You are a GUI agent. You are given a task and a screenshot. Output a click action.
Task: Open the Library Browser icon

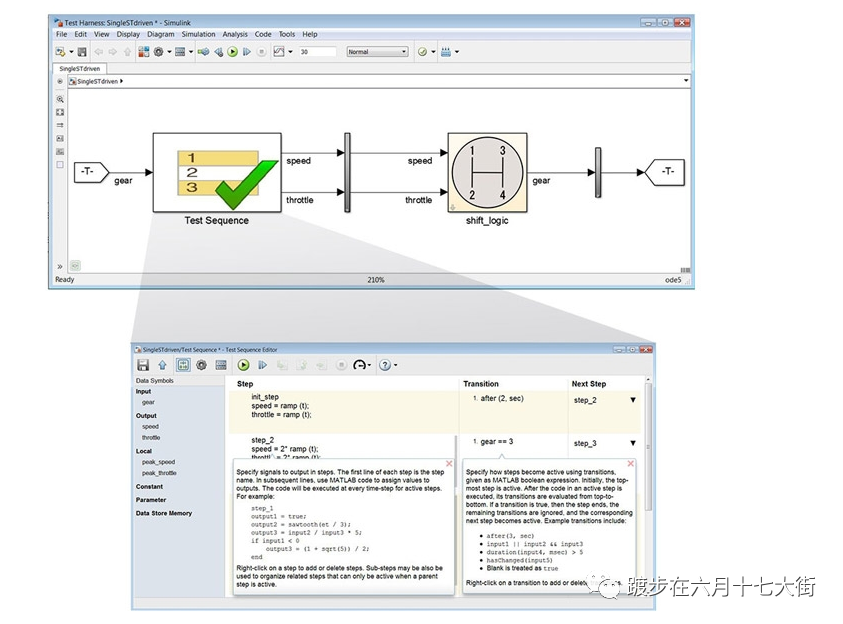pyautogui.click(x=144, y=52)
